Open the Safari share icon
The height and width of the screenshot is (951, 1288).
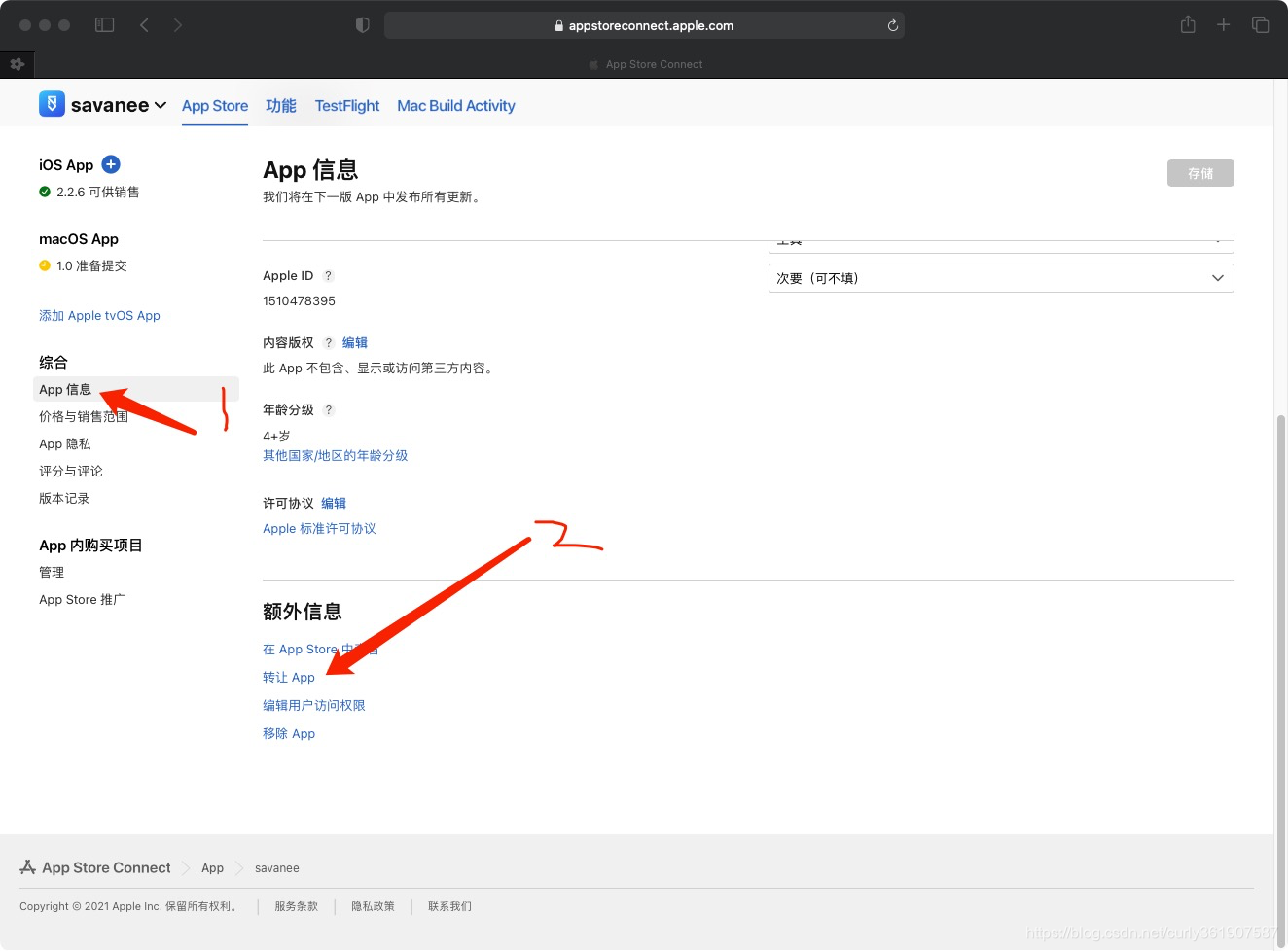coord(1188,24)
